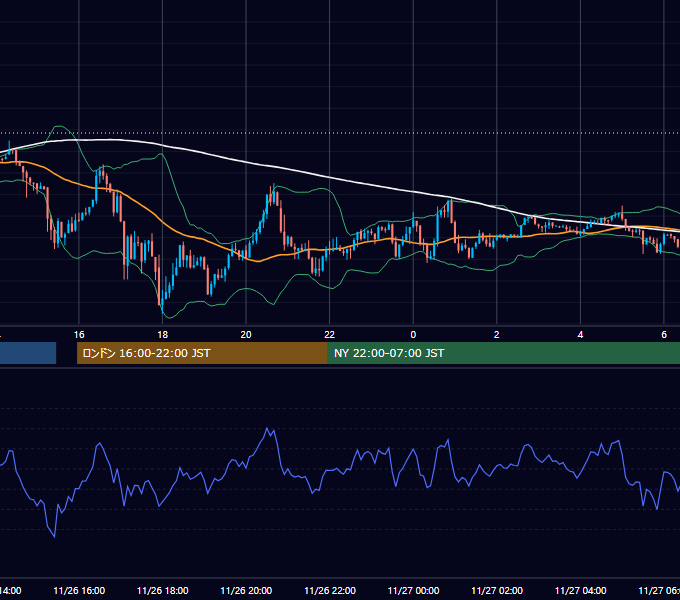Click the 2 hour label on chart axis
680x600 pixels.
coord(497,335)
